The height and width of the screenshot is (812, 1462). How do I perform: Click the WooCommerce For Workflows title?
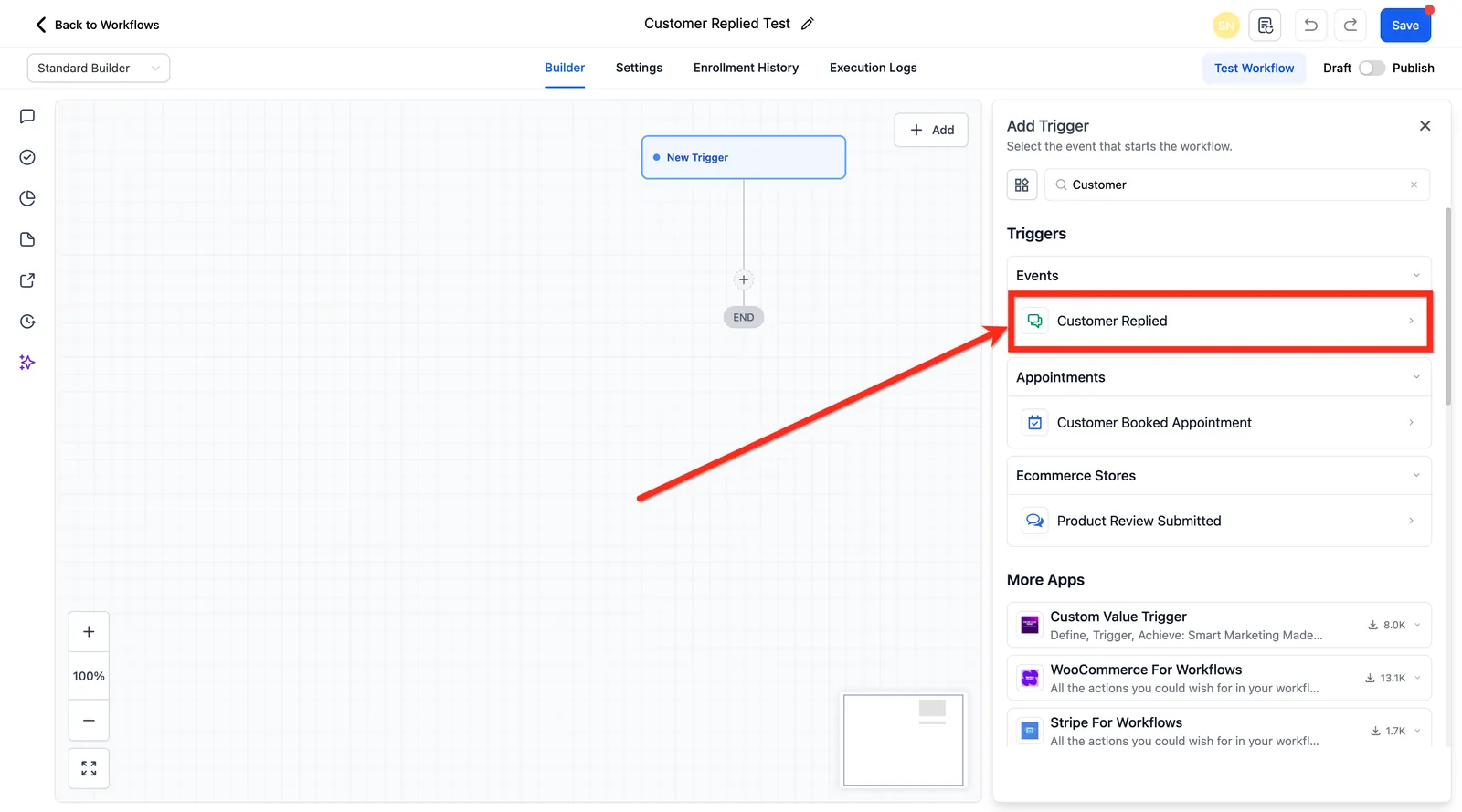(1146, 670)
